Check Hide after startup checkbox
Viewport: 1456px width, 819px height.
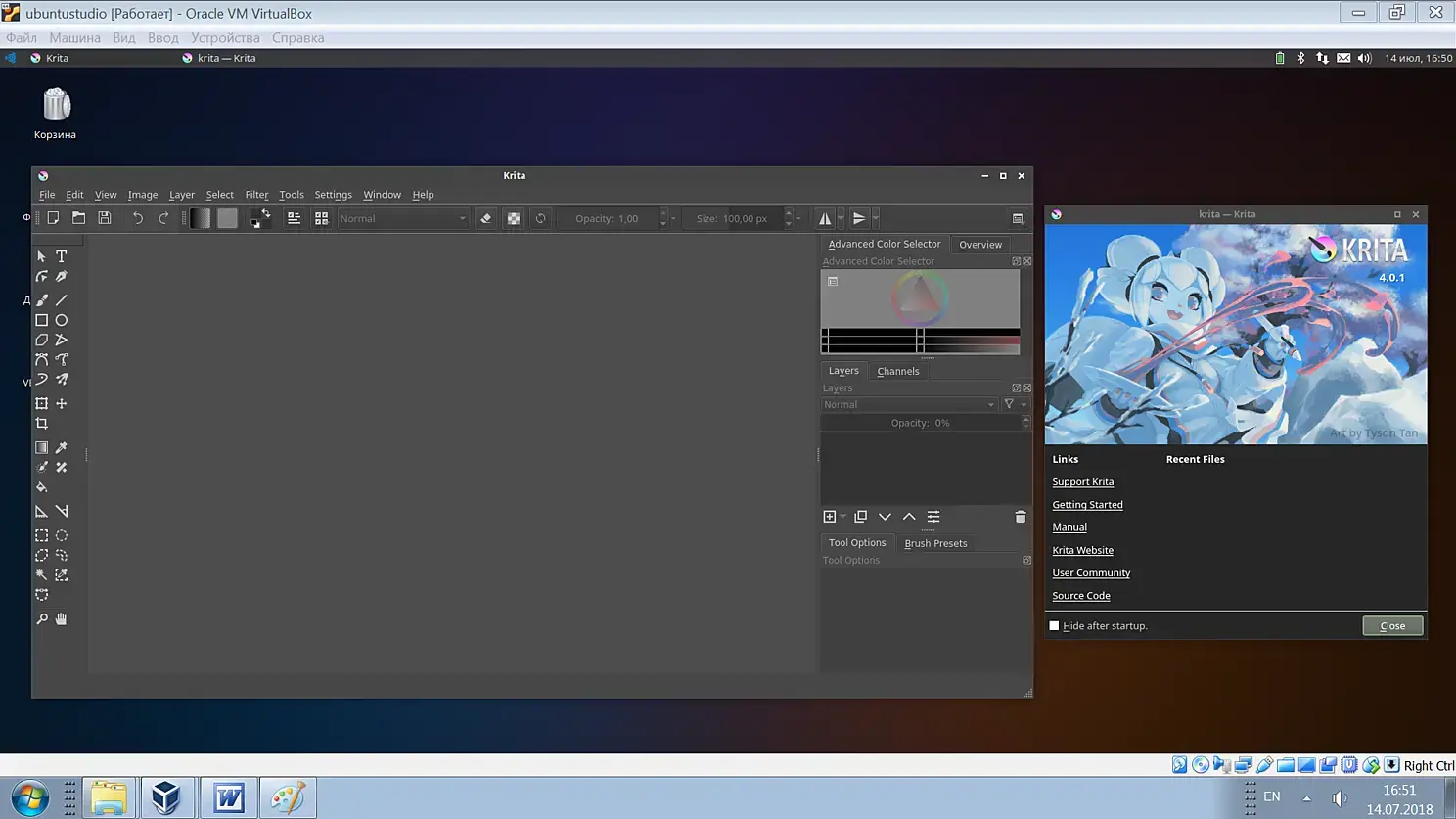point(1054,626)
